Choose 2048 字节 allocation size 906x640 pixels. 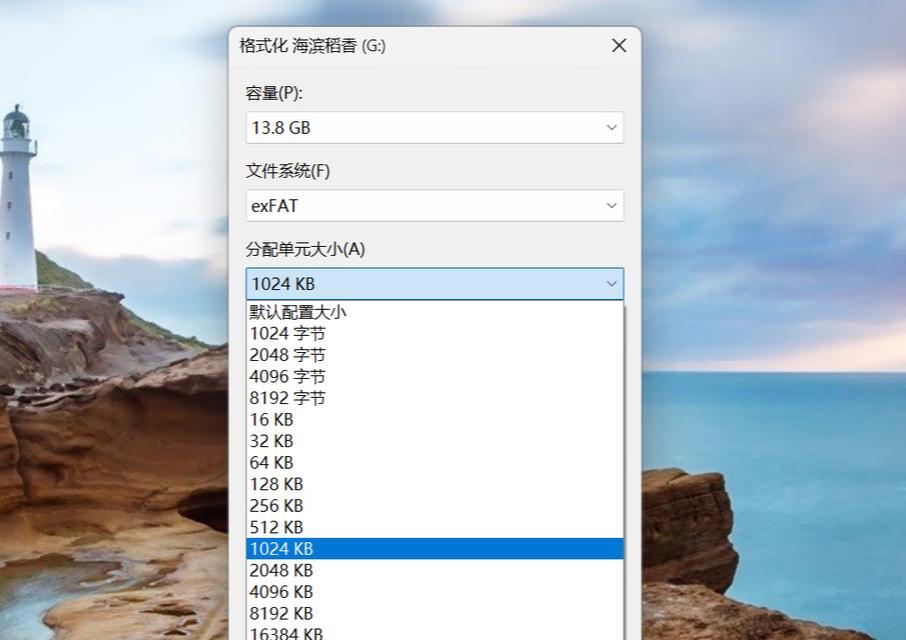pyautogui.click(x=435, y=355)
